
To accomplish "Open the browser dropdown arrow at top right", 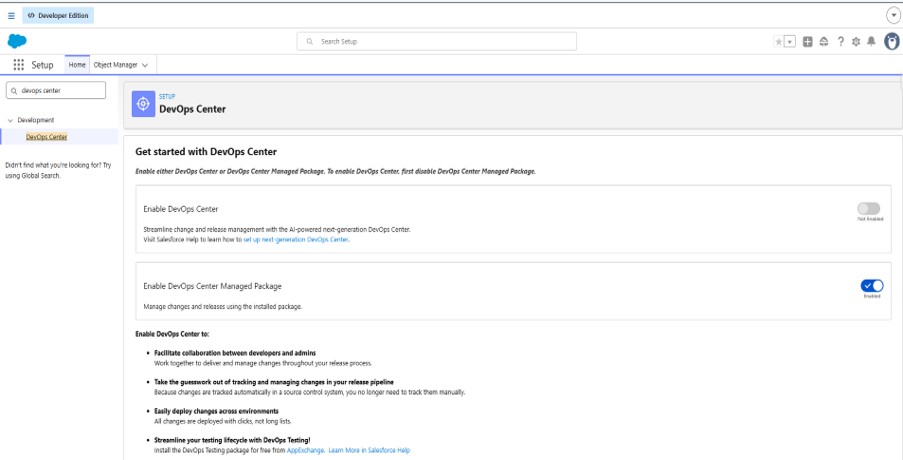I will (893, 16).
